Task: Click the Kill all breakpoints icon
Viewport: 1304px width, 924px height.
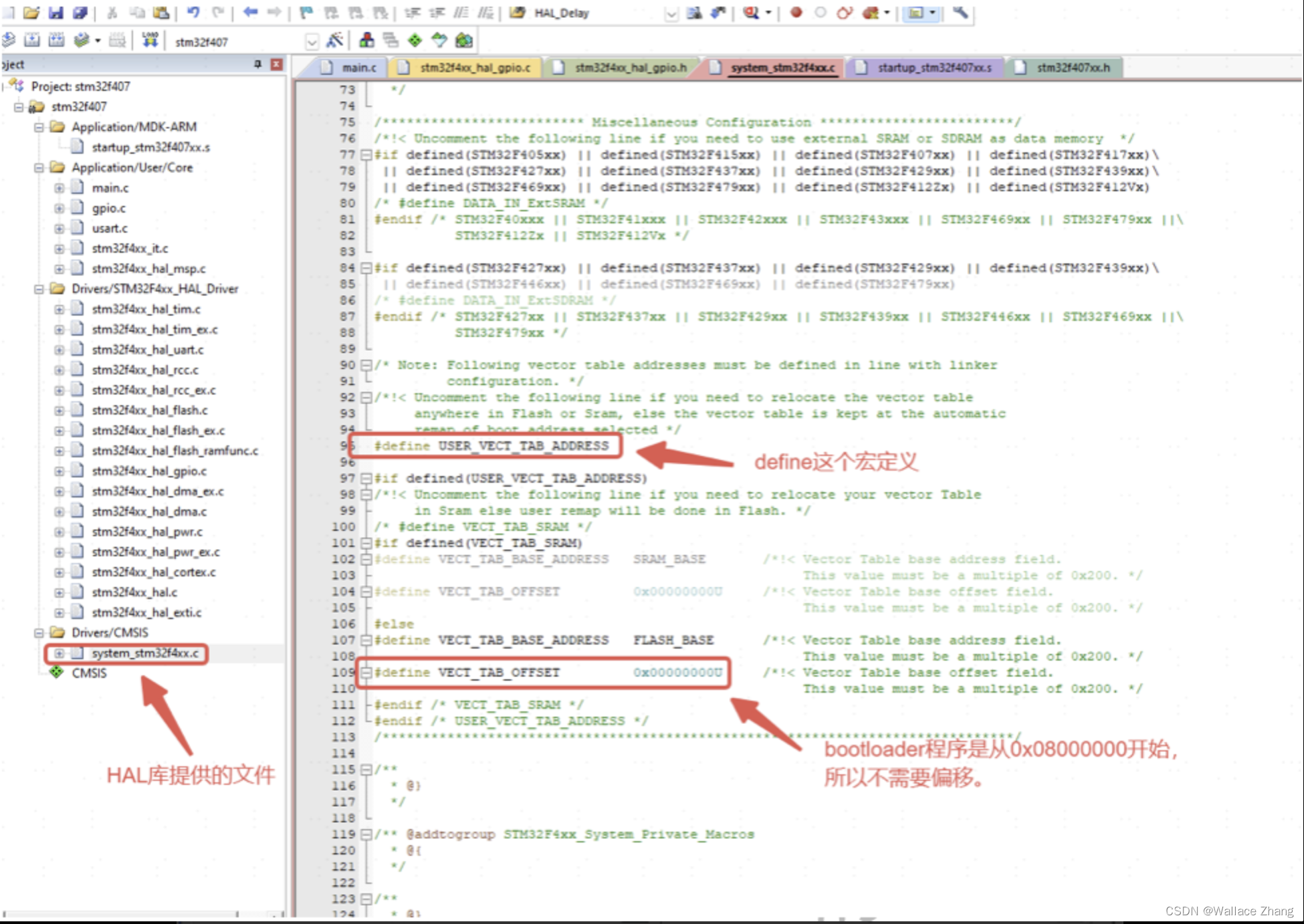Action: pos(870,12)
